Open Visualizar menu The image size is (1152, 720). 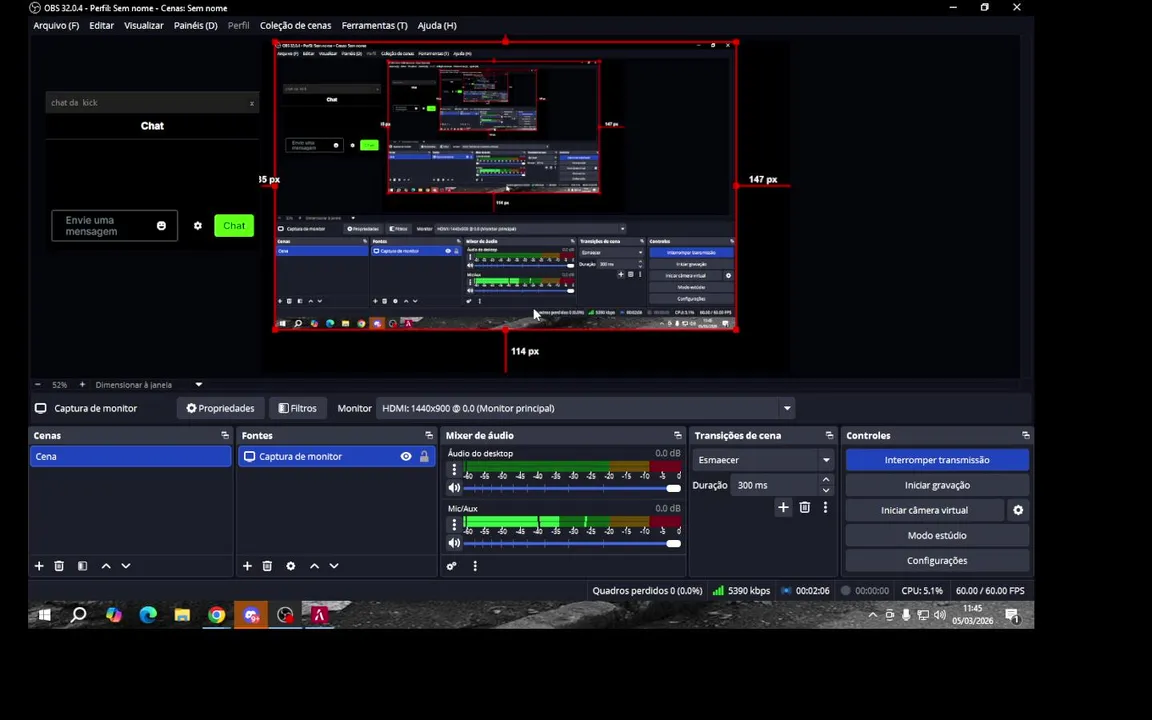click(x=143, y=25)
